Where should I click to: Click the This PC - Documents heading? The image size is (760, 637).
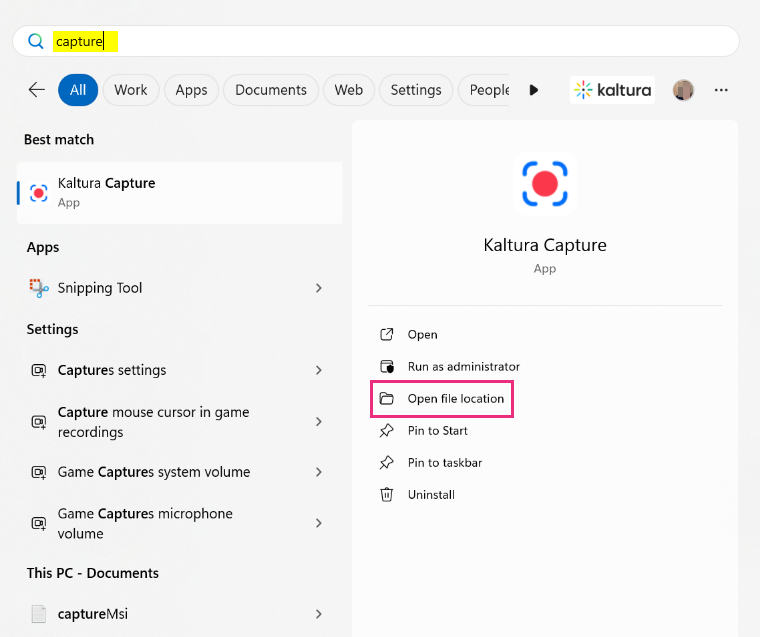pyautogui.click(x=93, y=573)
